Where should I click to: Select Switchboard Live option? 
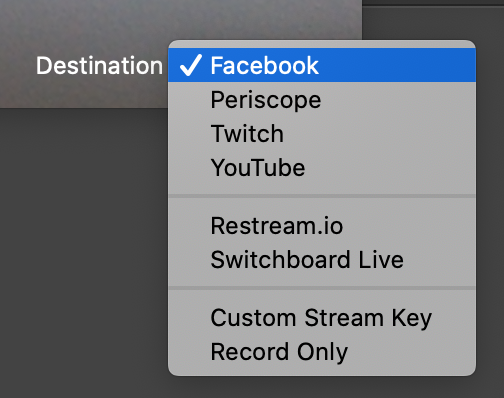click(322, 260)
